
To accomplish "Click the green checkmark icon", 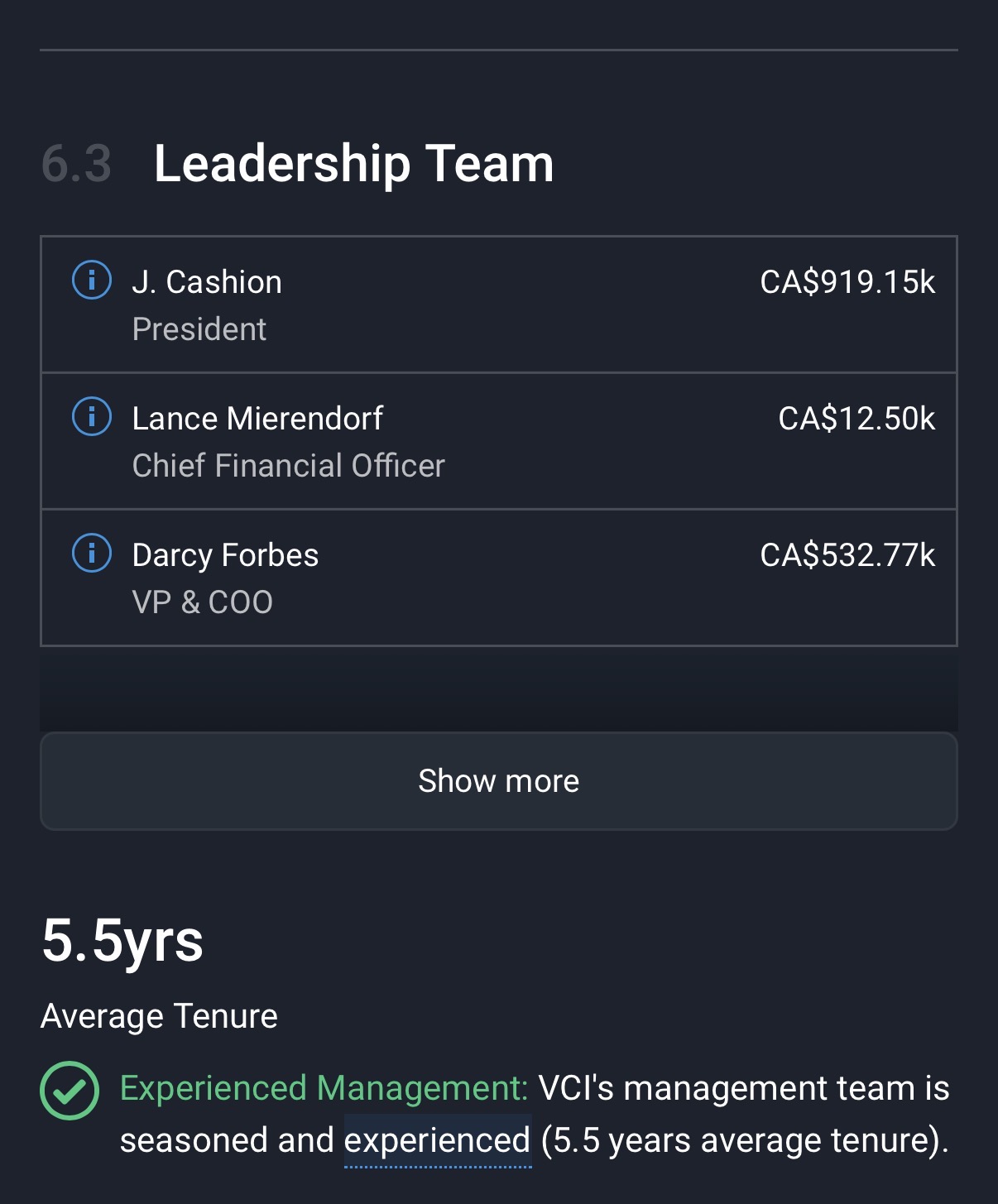I will (x=70, y=1091).
